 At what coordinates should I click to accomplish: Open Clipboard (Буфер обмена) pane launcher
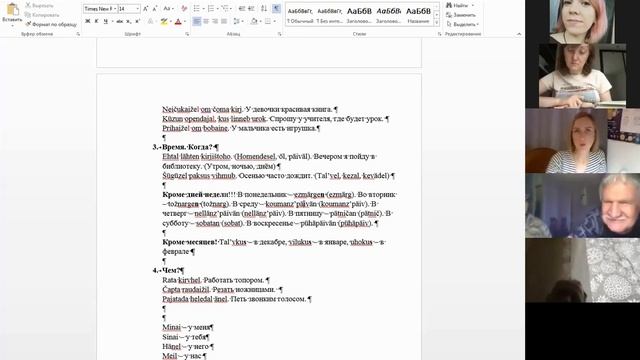pos(78,34)
